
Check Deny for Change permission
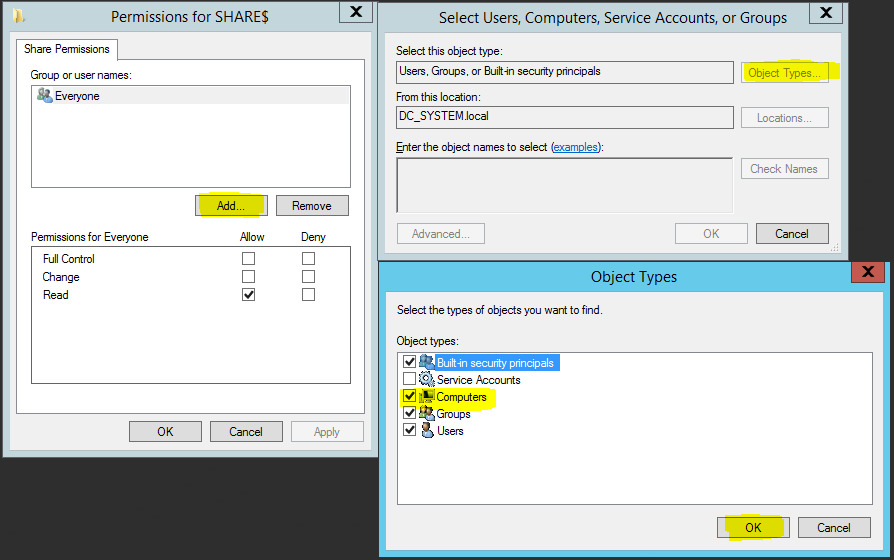(308, 277)
